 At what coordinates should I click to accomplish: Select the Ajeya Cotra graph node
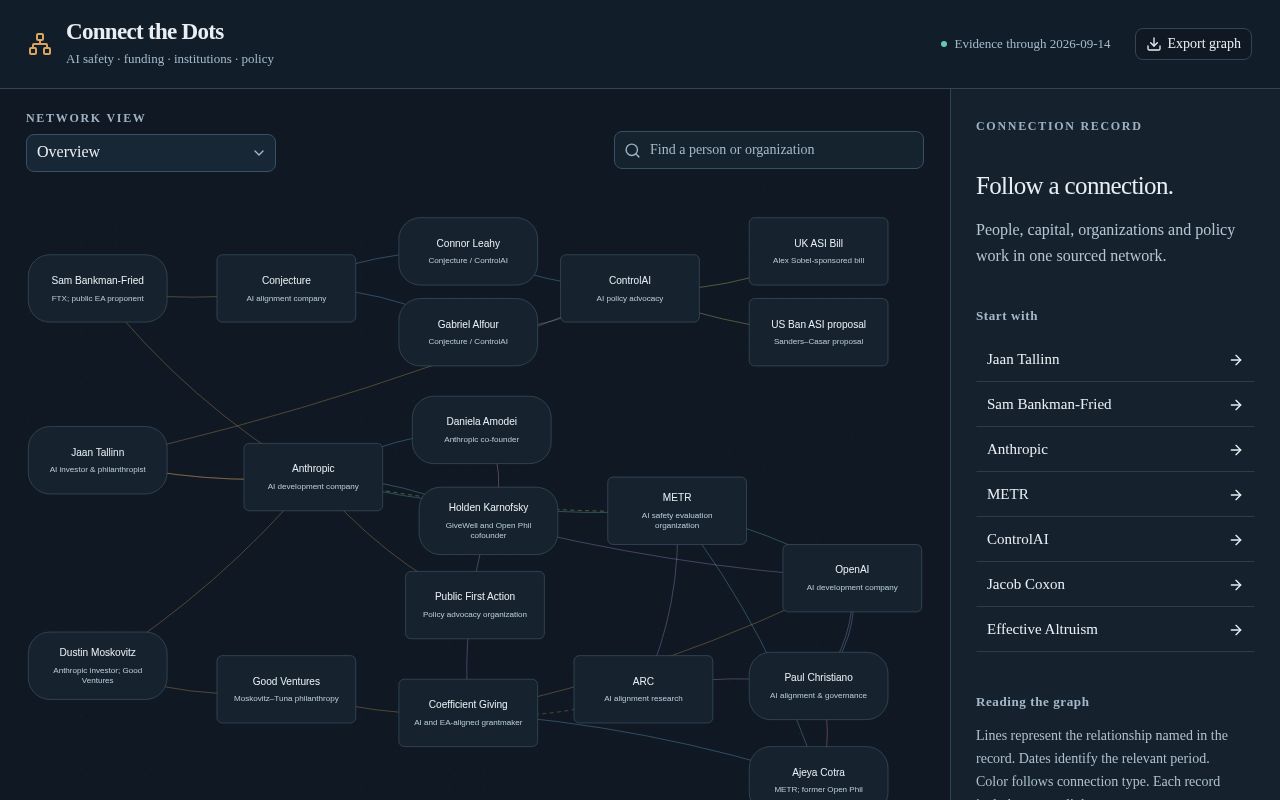click(x=818, y=773)
